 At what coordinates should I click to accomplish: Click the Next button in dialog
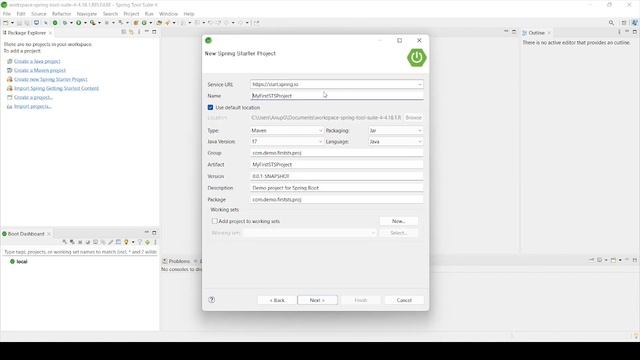click(x=318, y=300)
